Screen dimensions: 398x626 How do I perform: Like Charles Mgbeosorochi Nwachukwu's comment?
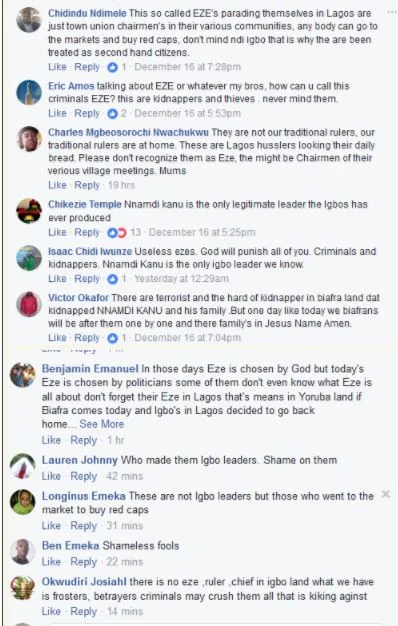(x=57, y=185)
